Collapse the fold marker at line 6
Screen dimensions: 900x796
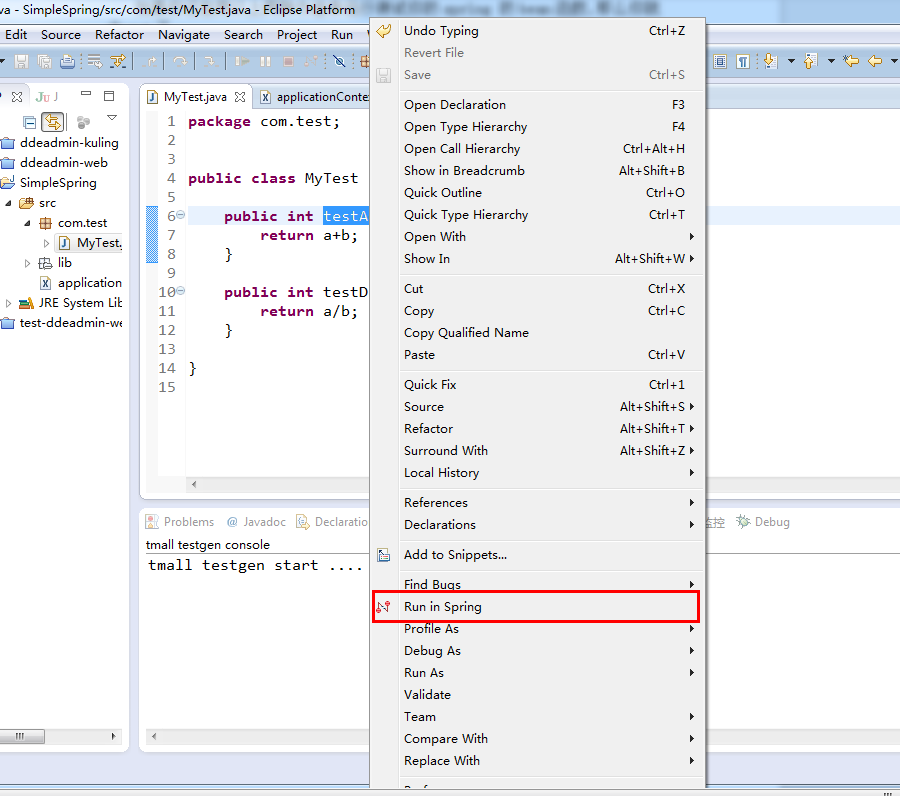pos(181,216)
